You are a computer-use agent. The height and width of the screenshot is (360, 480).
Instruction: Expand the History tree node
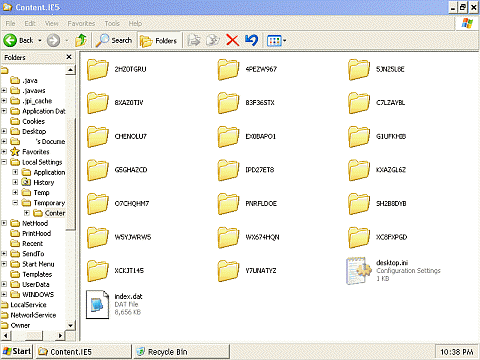pyautogui.click(x=15, y=182)
